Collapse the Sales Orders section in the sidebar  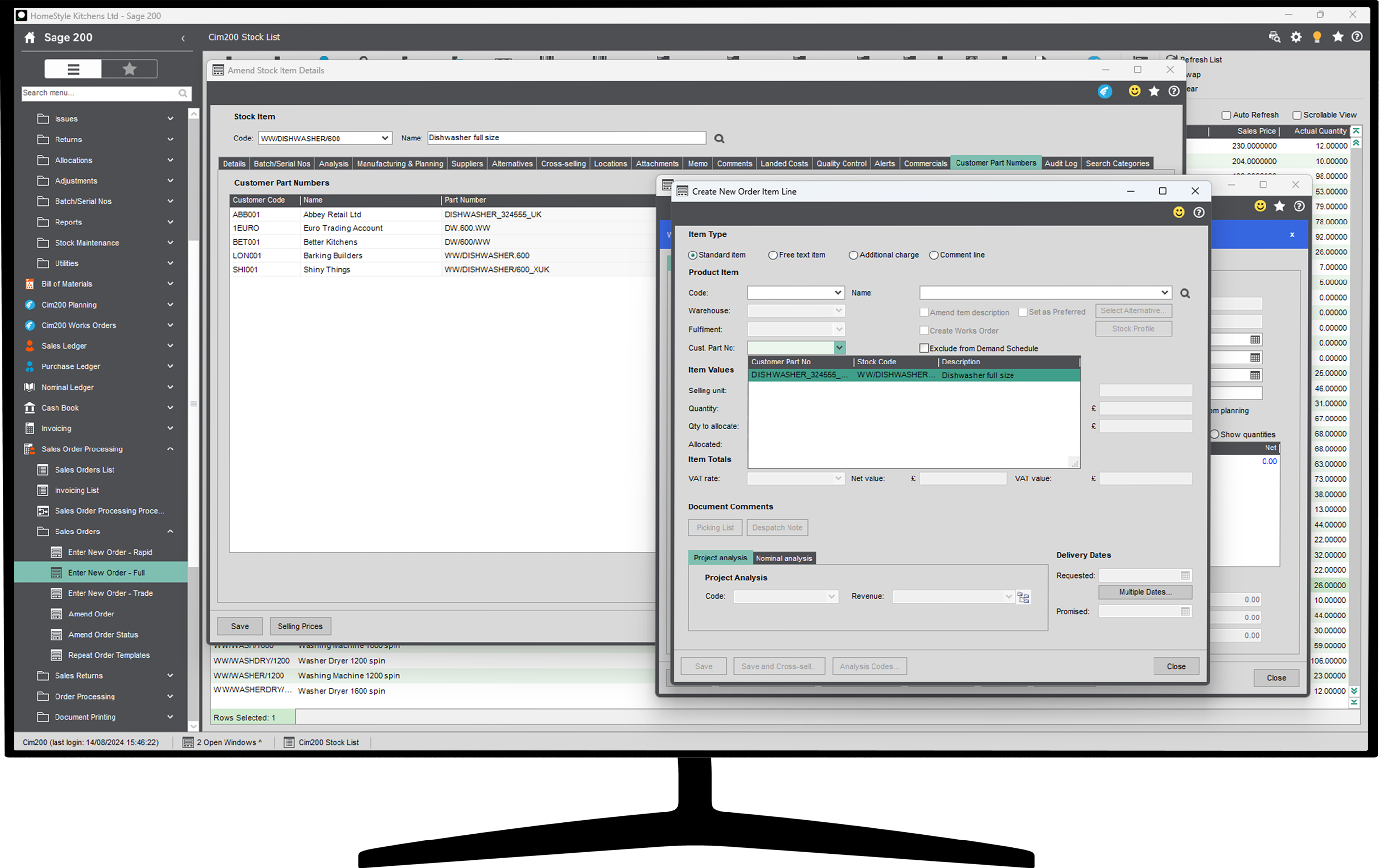pos(170,532)
